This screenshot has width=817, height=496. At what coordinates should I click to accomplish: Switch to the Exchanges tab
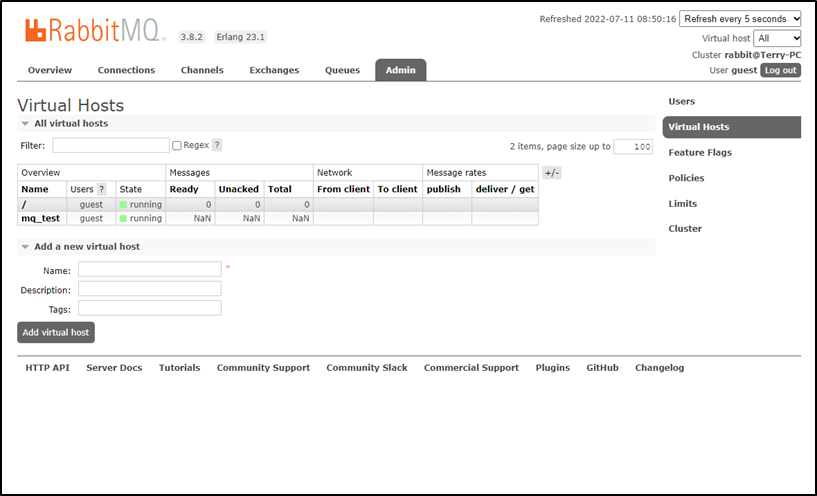[274, 70]
